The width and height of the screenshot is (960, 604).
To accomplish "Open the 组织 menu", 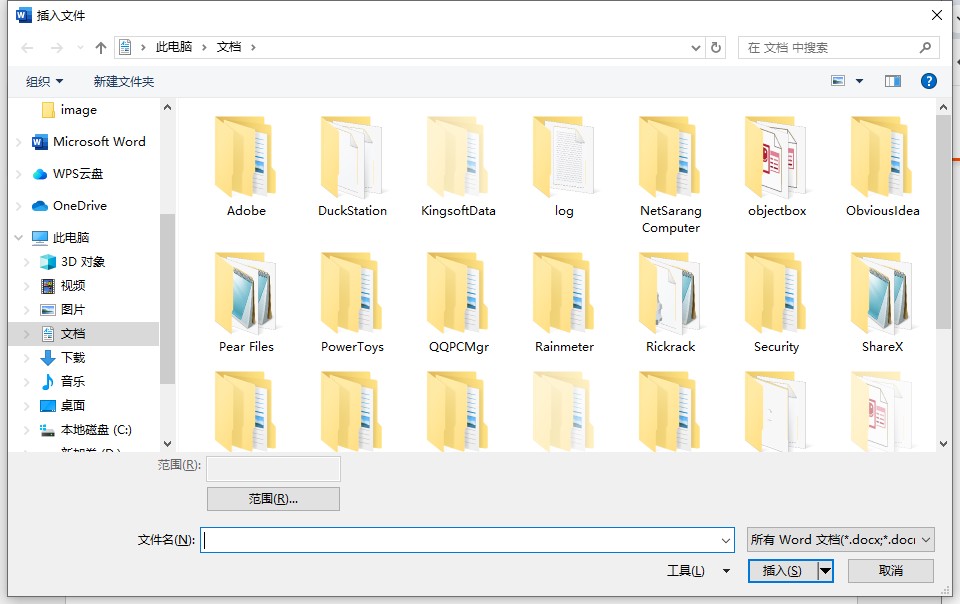I will (x=44, y=81).
